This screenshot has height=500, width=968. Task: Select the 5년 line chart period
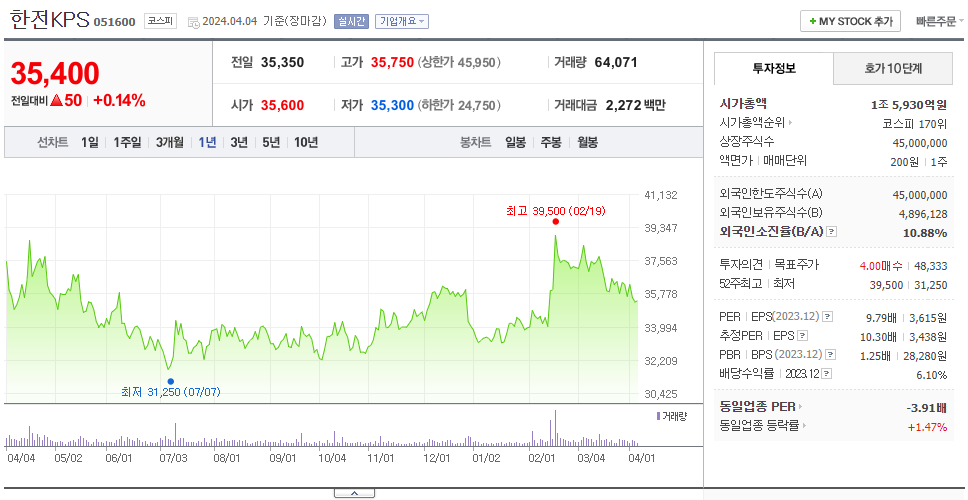(271, 143)
